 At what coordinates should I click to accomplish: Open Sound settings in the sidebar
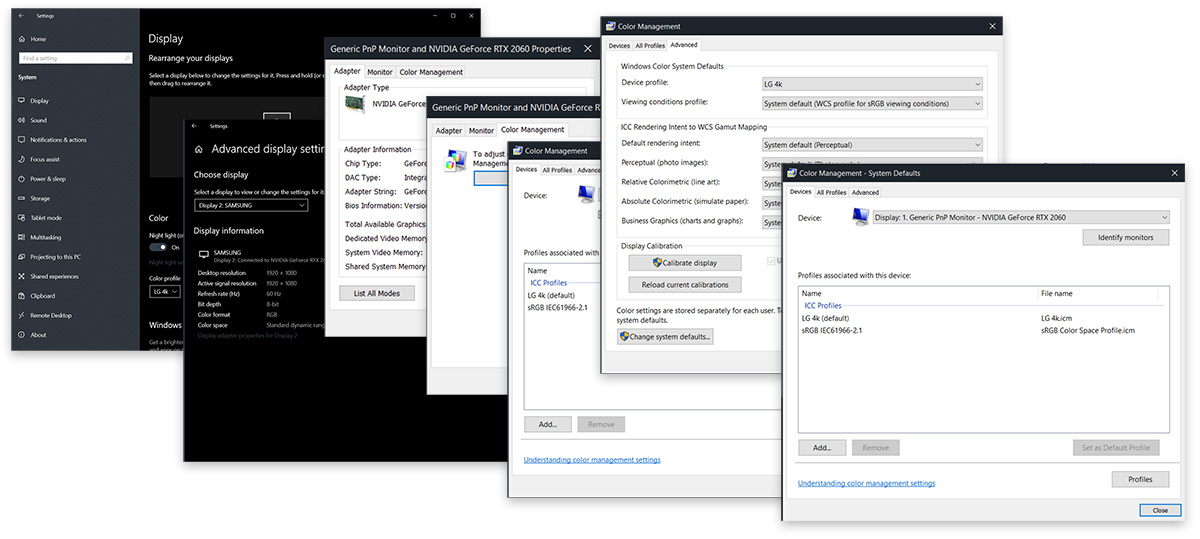point(38,120)
